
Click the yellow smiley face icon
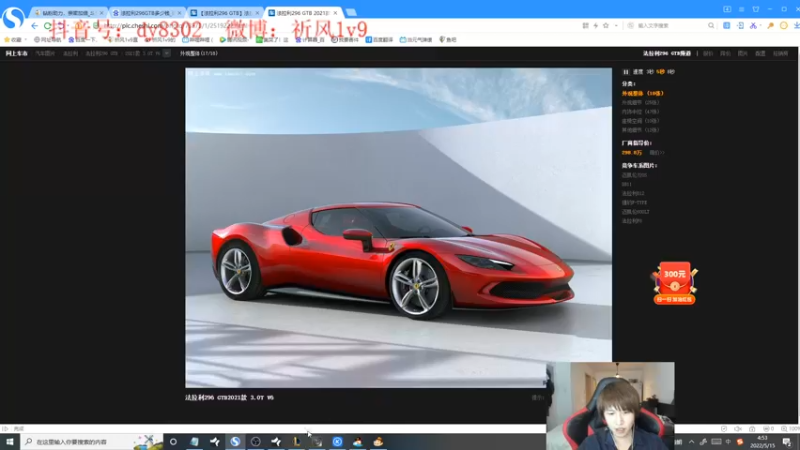pyautogui.click(x=784, y=26)
